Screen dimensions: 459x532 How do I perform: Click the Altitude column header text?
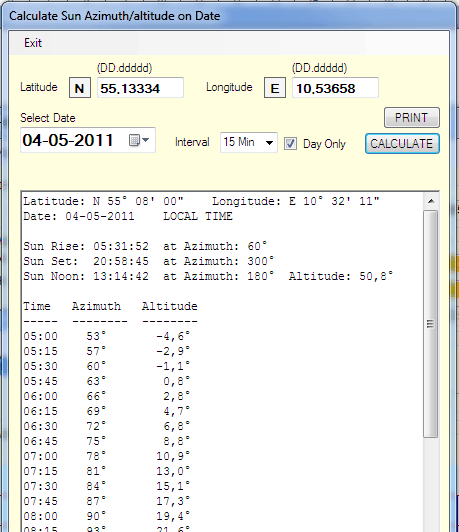click(x=170, y=306)
